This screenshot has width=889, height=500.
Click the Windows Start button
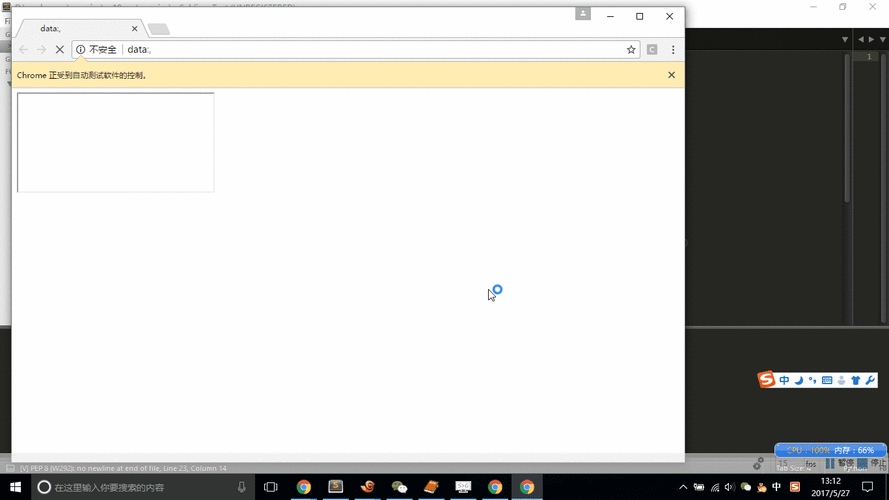coord(15,487)
